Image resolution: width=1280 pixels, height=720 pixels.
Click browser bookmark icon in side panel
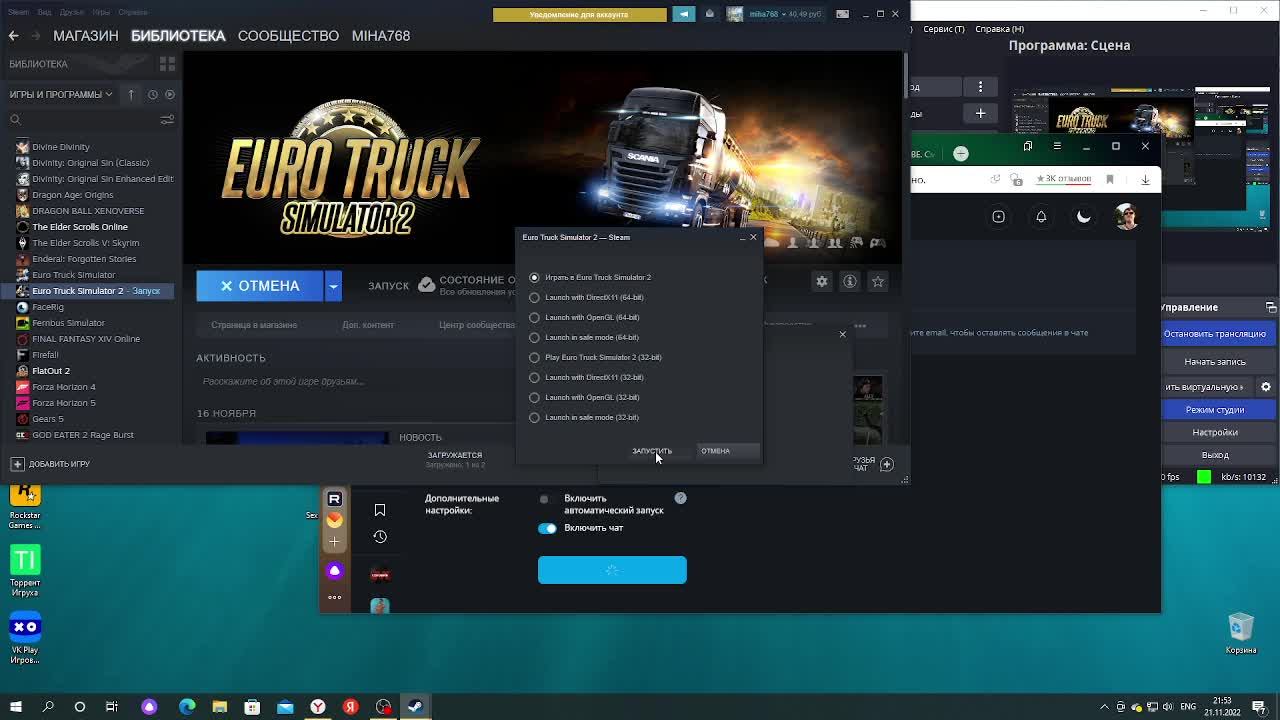(x=380, y=510)
